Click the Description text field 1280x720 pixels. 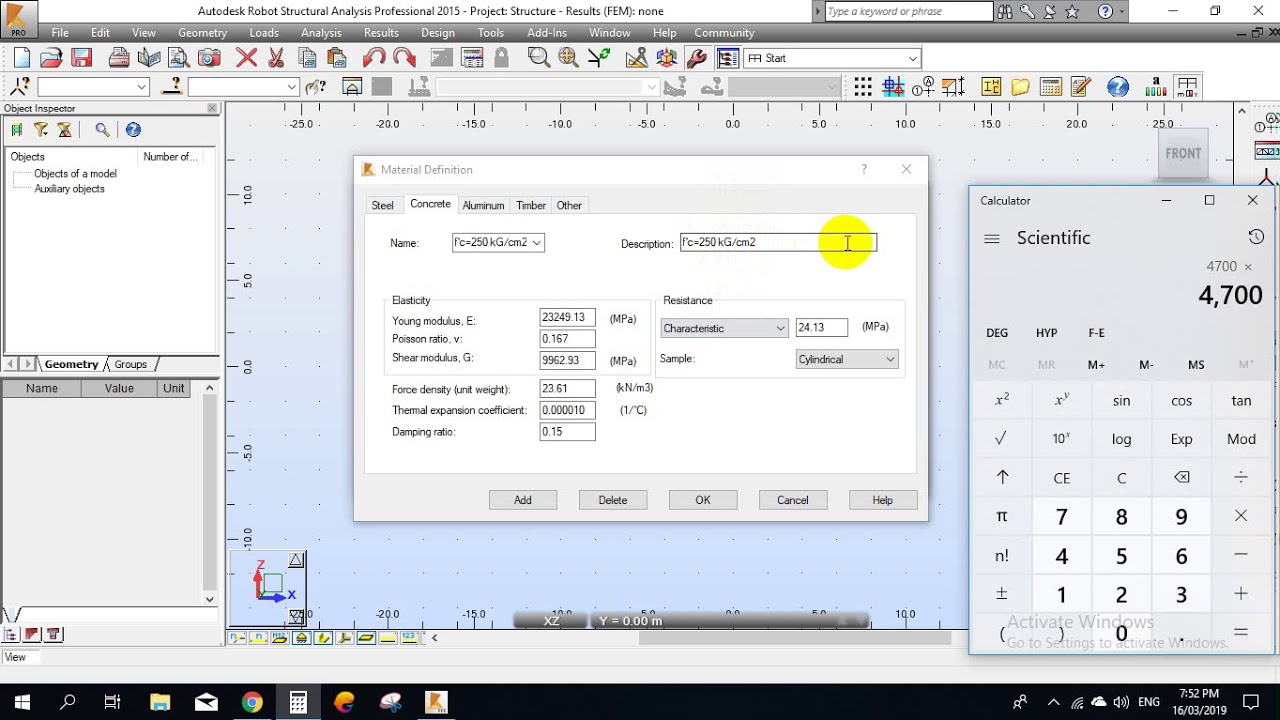tap(778, 242)
